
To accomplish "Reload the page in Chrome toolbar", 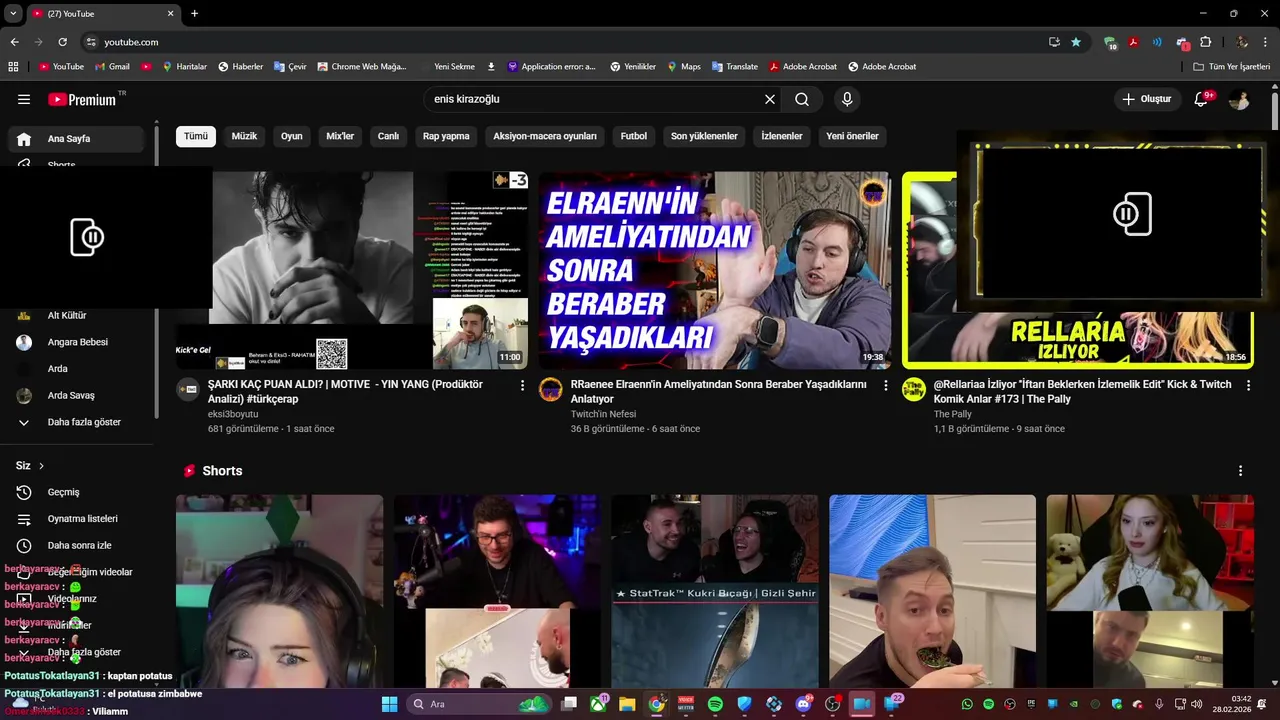I will coord(62,42).
